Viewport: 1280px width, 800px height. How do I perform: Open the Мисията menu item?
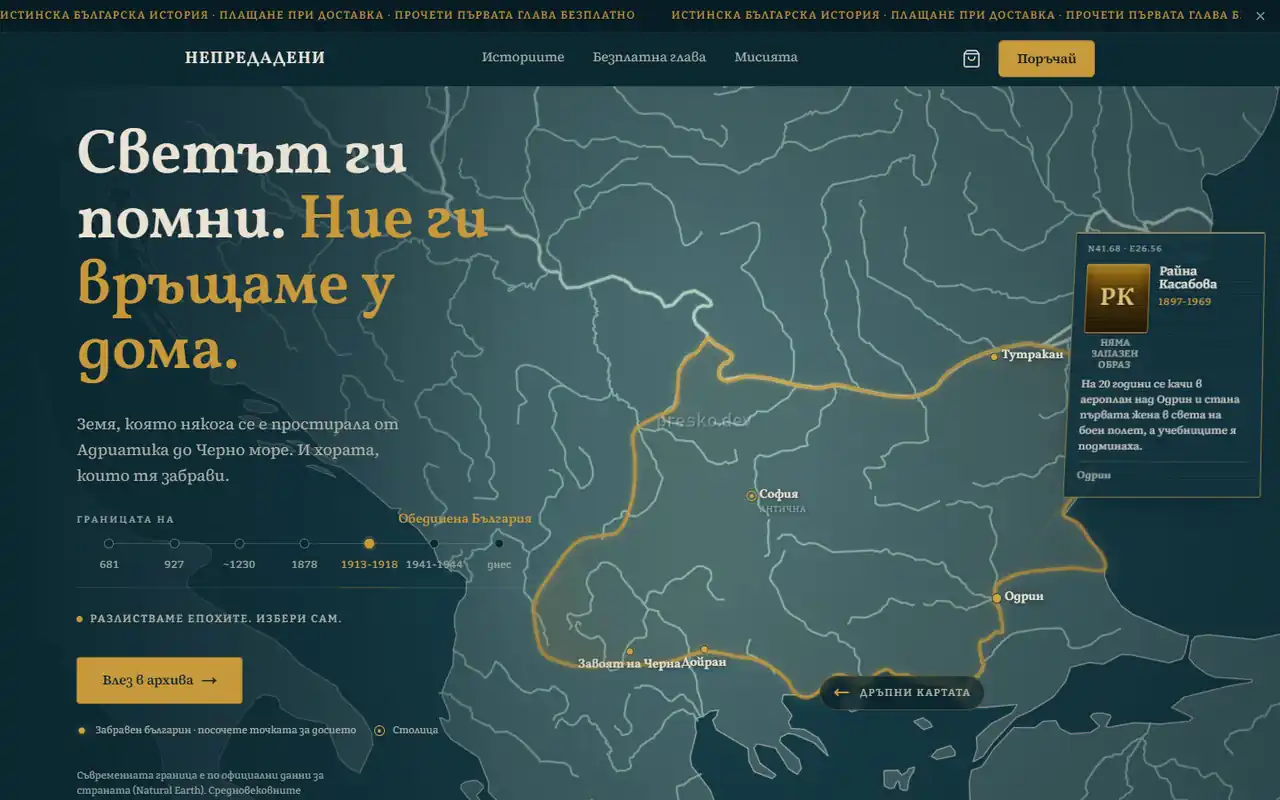pyautogui.click(x=766, y=57)
